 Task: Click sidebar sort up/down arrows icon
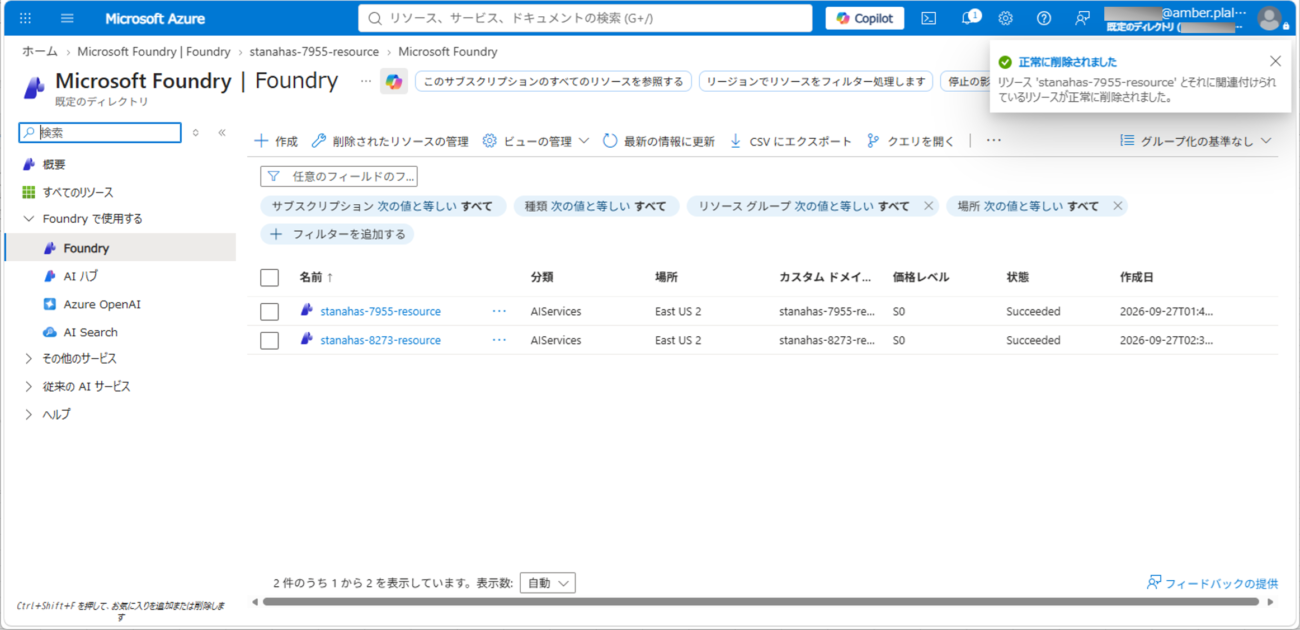coord(195,132)
